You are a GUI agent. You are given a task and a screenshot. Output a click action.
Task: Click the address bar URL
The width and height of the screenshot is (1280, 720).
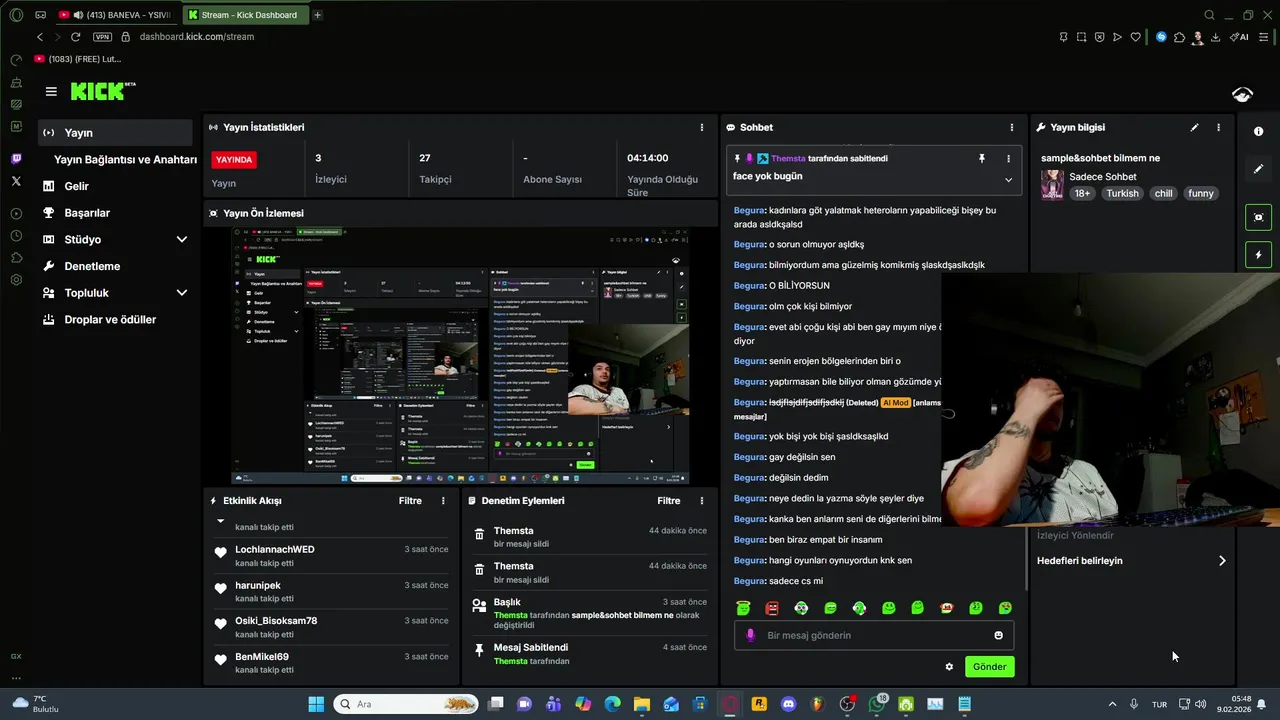click(x=197, y=37)
